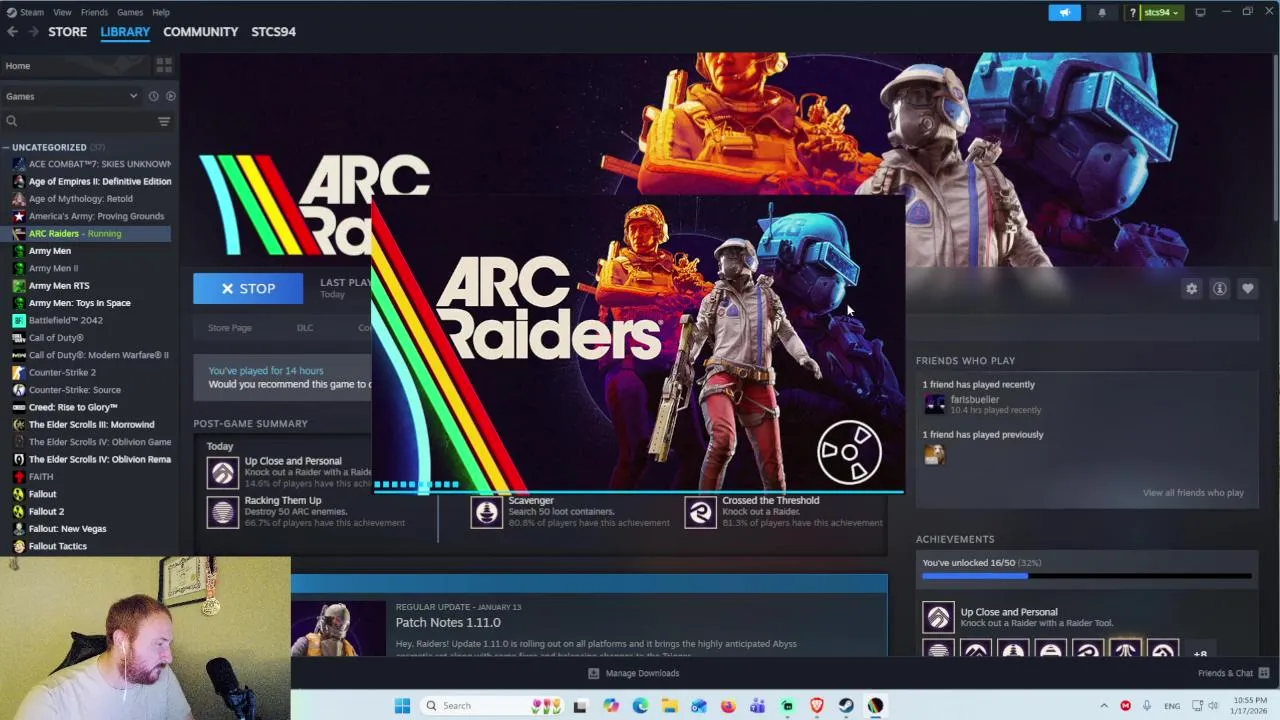Image resolution: width=1280 pixels, height=720 pixels.
Task: Add ARC Raiders to favorites heart
Action: click(1247, 288)
